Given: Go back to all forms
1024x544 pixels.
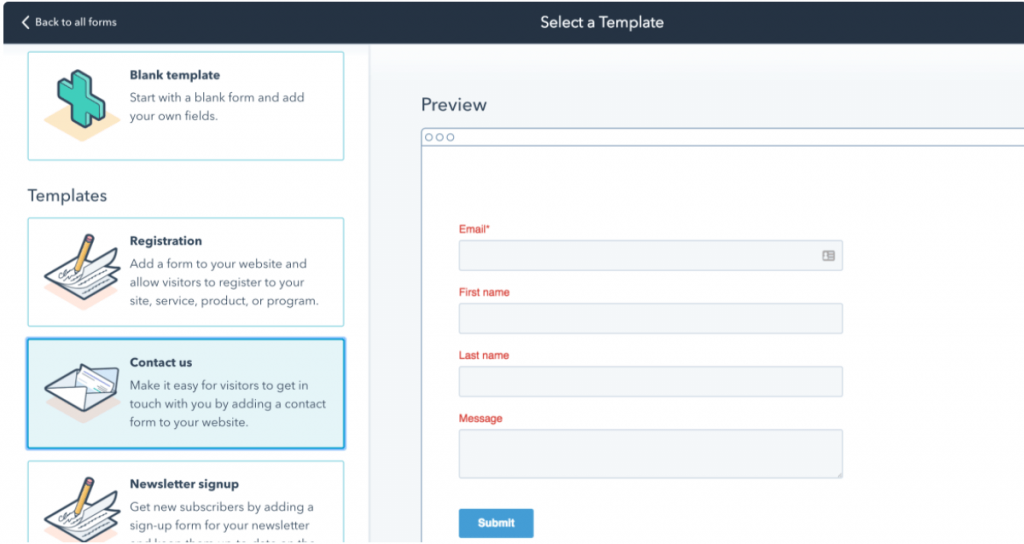Looking at the screenshot, I should point(69,22).
